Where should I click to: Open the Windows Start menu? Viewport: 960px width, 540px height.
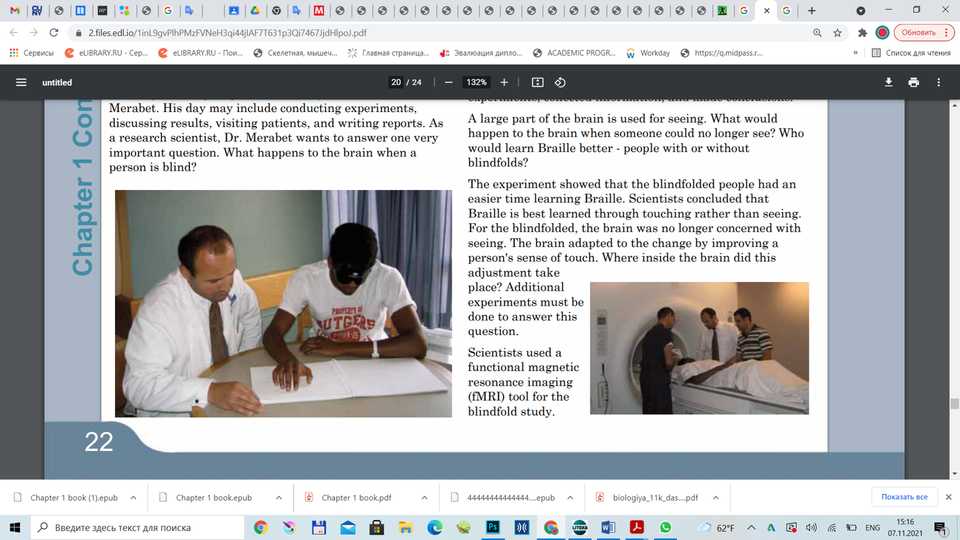15,527
